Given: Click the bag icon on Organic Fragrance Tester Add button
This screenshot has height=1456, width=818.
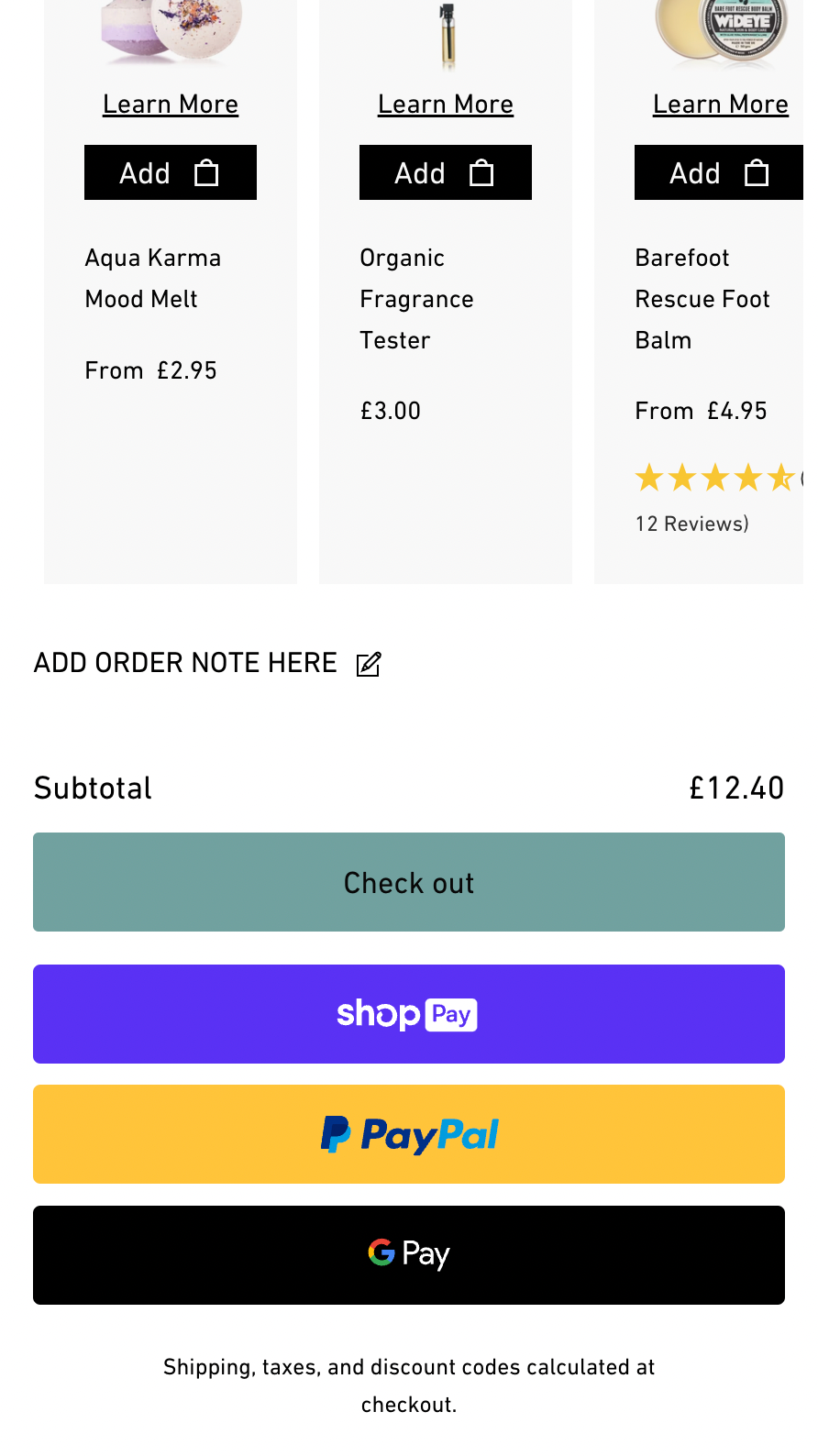Looking at the screenshot, I should [481, 173].
